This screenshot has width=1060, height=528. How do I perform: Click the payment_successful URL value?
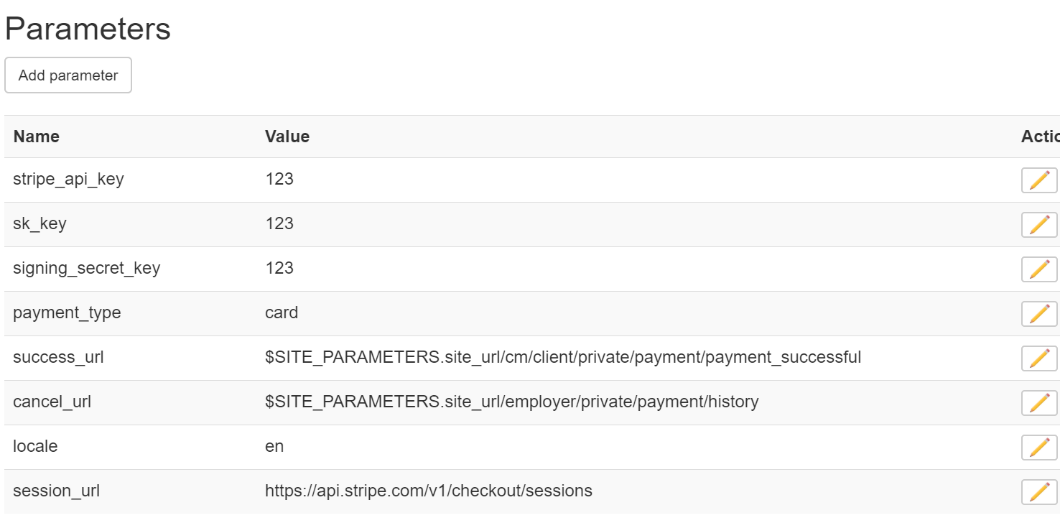pos(563,357)
